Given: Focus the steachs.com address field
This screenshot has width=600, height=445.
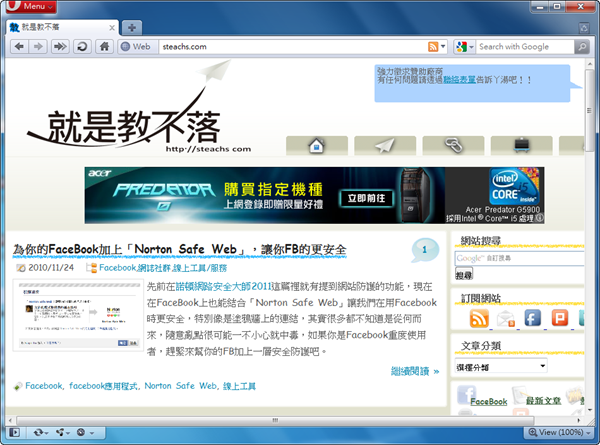Looking at the screenshot, I should click(x=293, y=47).
